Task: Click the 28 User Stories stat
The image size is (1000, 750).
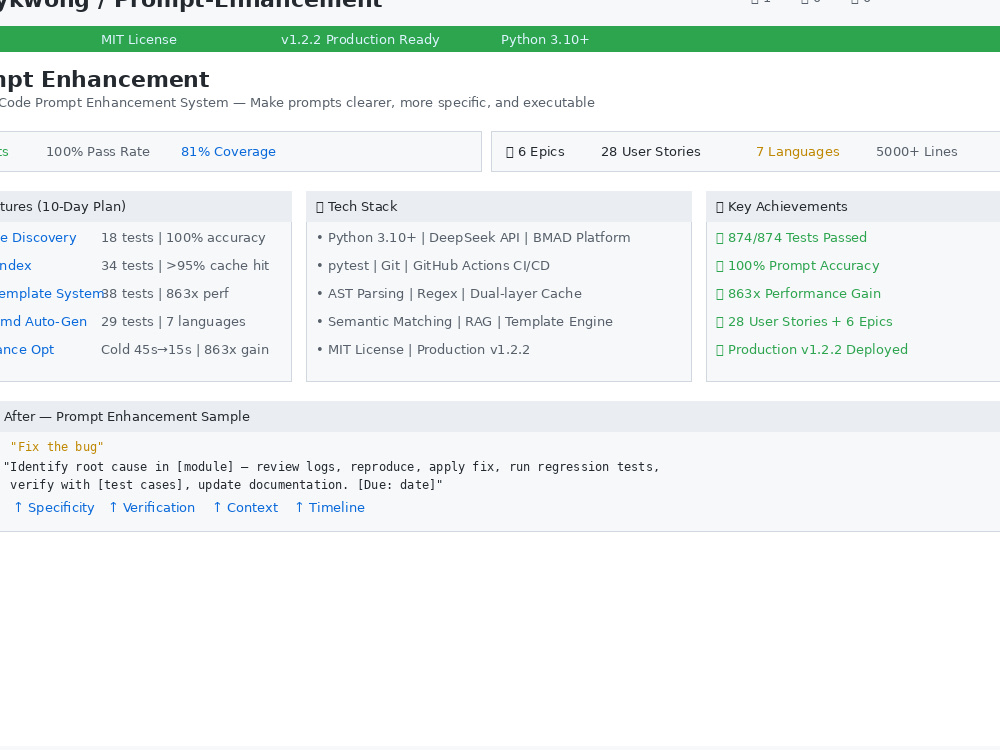Action: coord(651,152)
